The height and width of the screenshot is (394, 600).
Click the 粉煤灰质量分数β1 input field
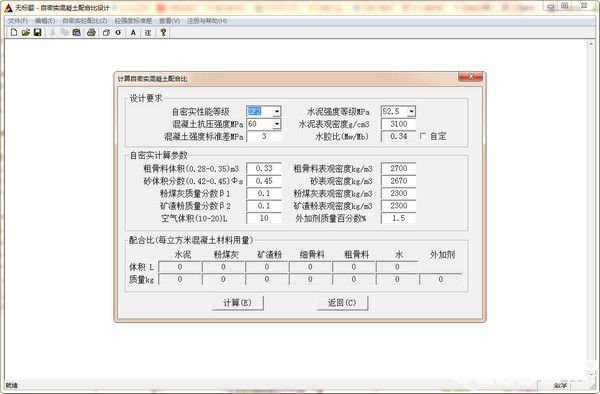[x=264, y=193]
